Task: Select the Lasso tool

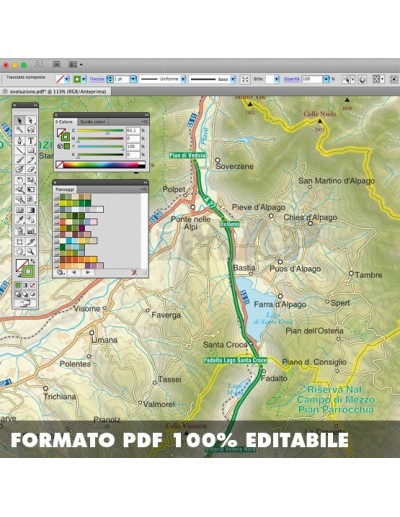Action: 31,130
